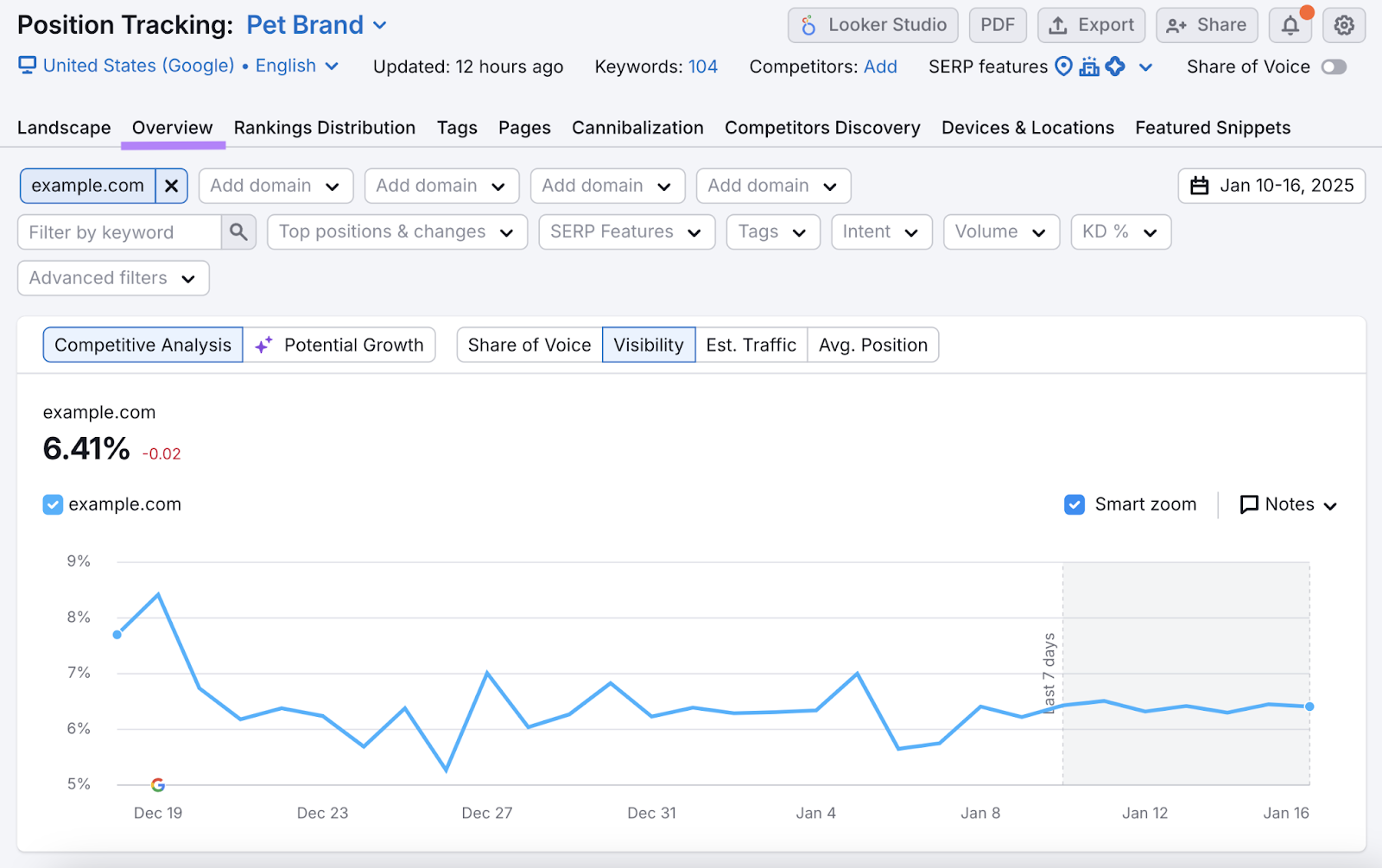This screenshot has width=1382, height=868.
Task: Open Devices & Locations tab
Action: click(1028, 128)
